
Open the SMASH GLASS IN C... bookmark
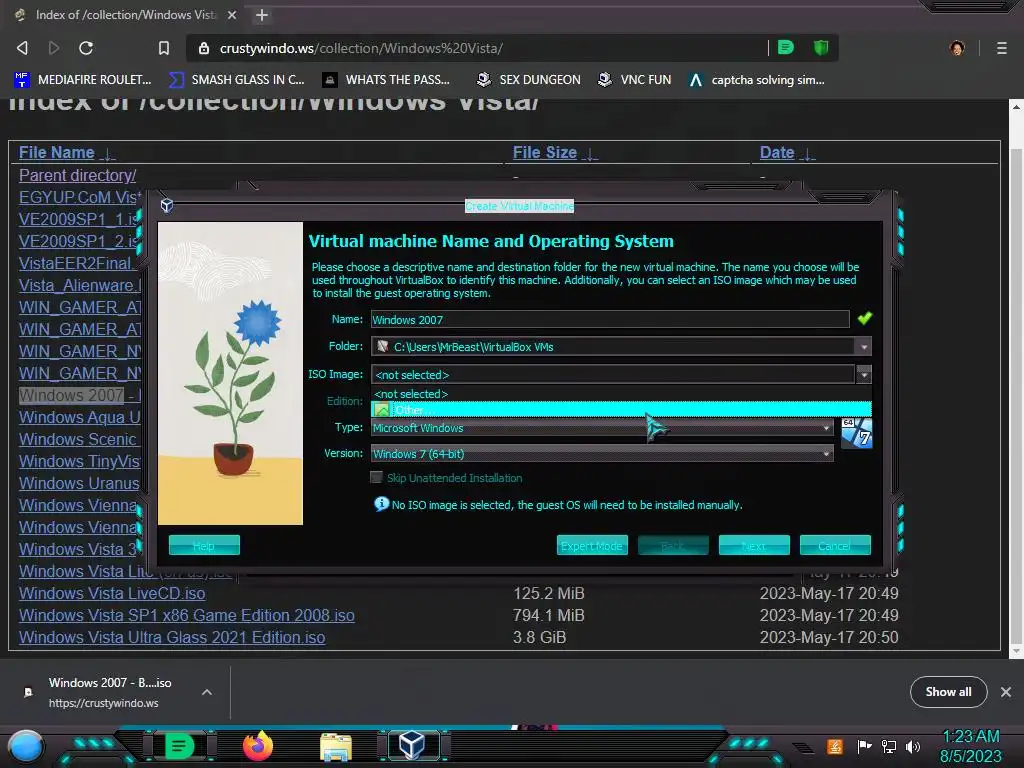tap(237, 80)
